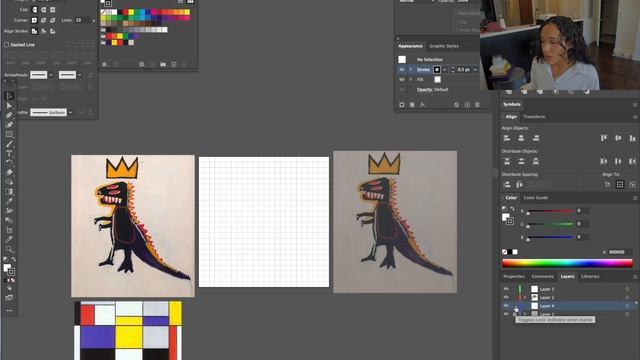The width and height of the screenshot is (640, 360).
Task: Choose the bevel join corner option
Action: [53, 20]
